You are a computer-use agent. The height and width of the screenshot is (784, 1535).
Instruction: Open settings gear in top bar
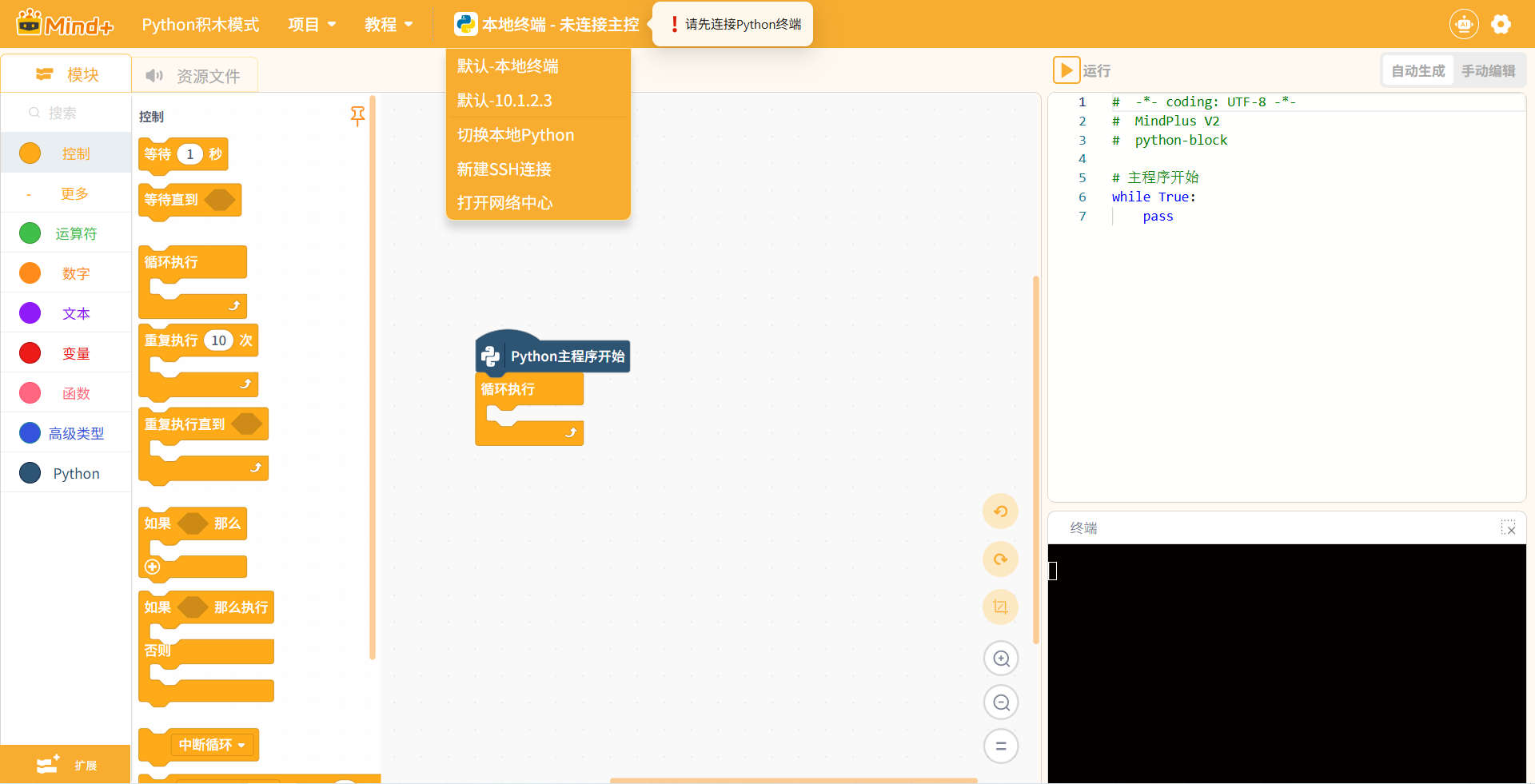point(1501,25)
